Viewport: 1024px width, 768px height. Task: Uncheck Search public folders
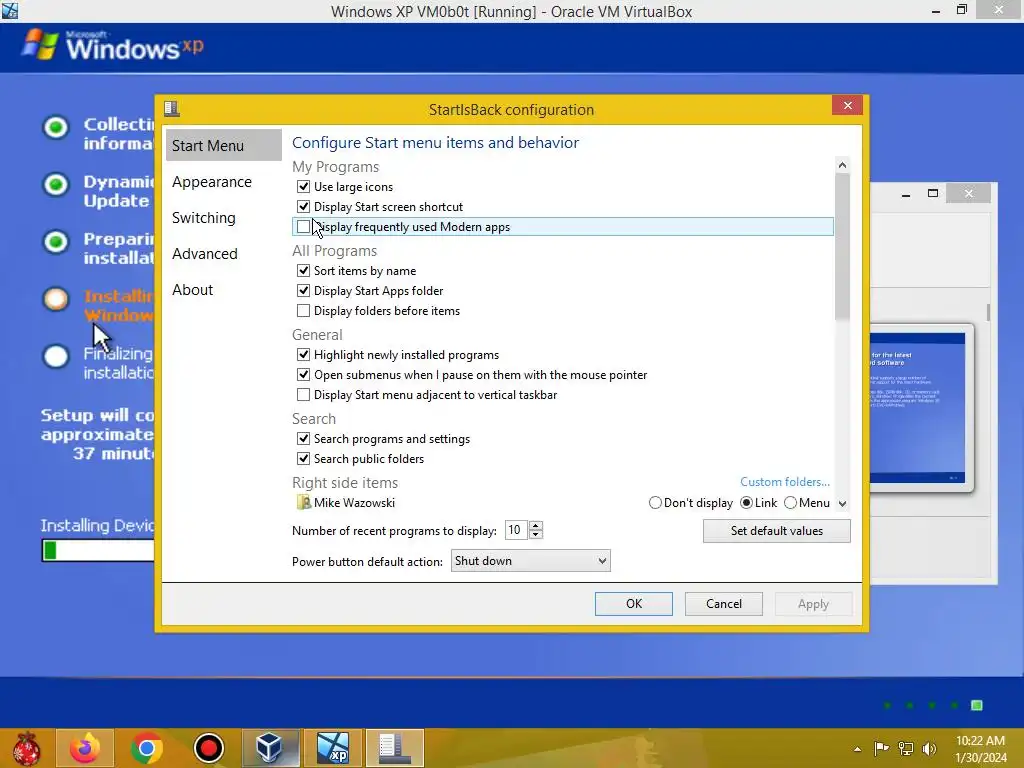[303, 458]
